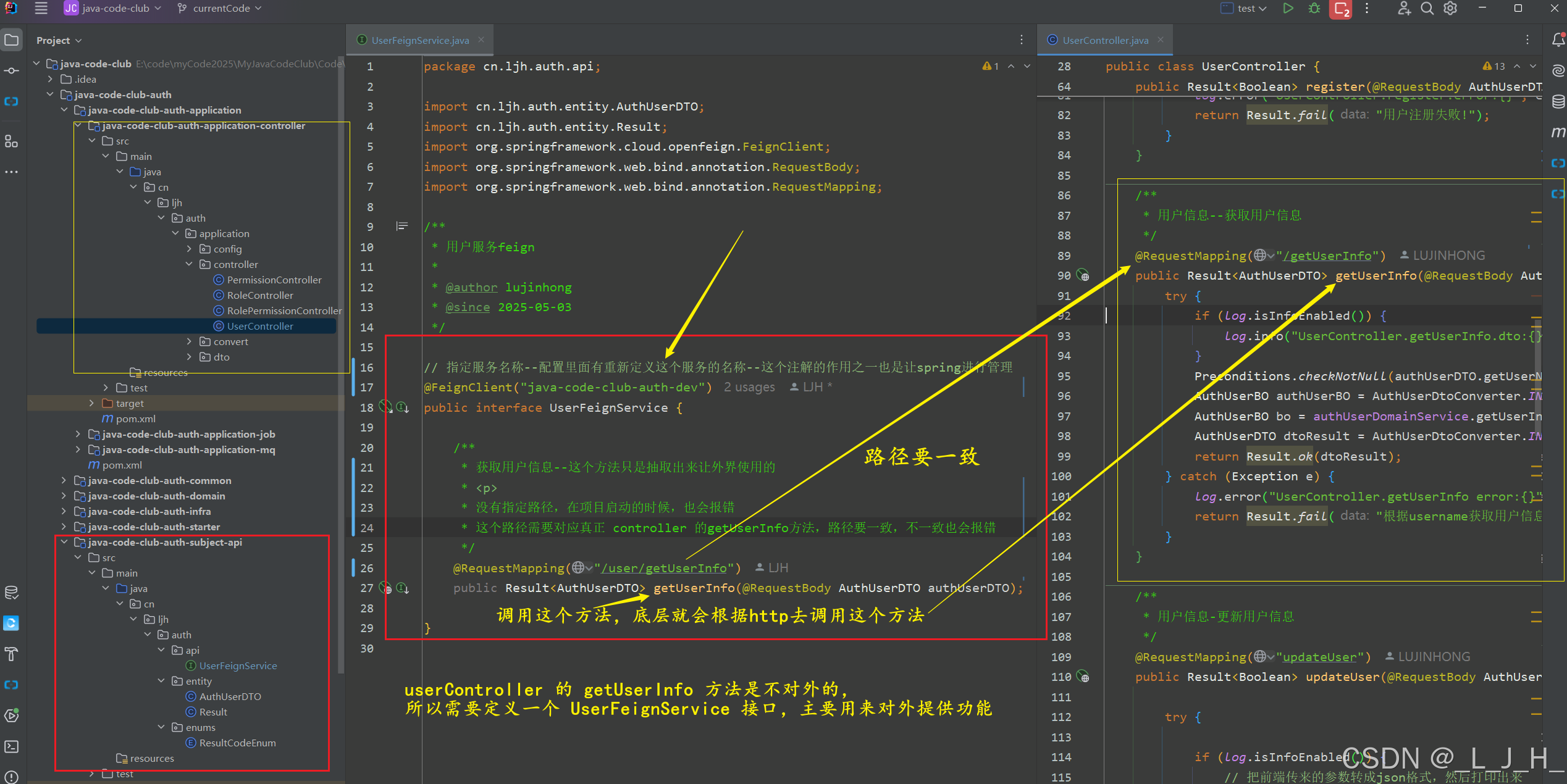The image size is (1567, 784).
Task: Open the Structure tool window icon
Action: pos(11,141)
